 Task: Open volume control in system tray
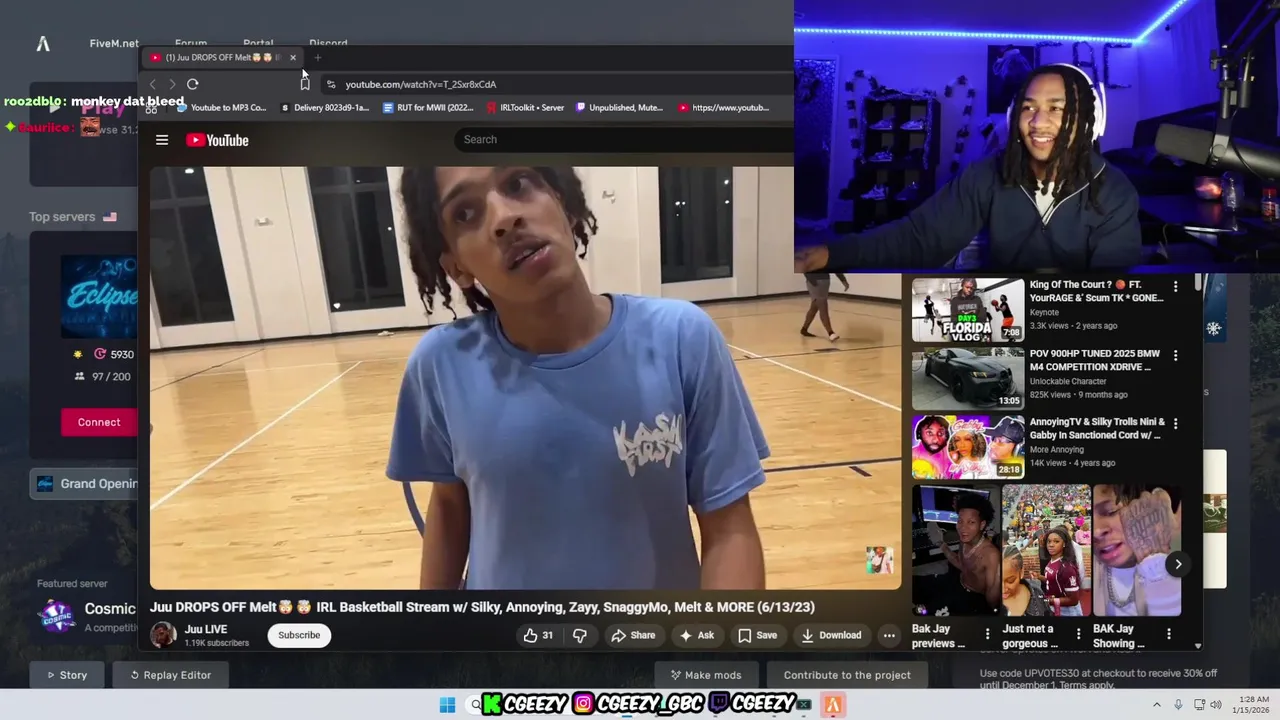[x=1216, y=705]
